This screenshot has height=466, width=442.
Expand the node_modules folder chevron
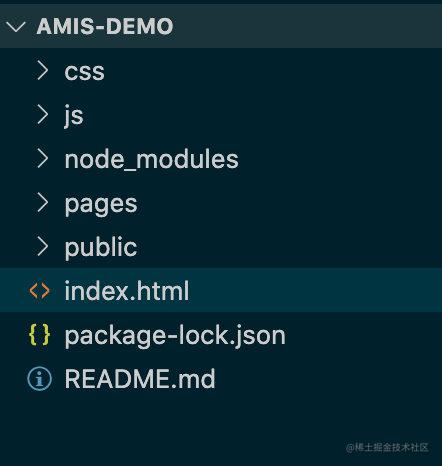click(x=43, y=158)
